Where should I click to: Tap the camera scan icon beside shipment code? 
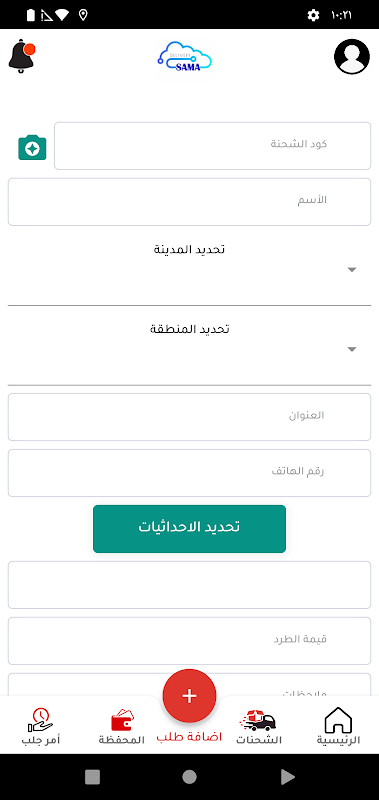point(32,147)
